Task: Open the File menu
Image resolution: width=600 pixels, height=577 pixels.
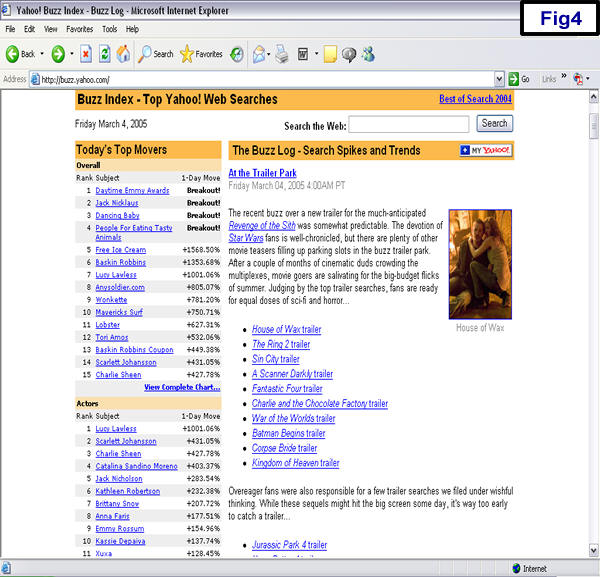Action: pos(10,29)
